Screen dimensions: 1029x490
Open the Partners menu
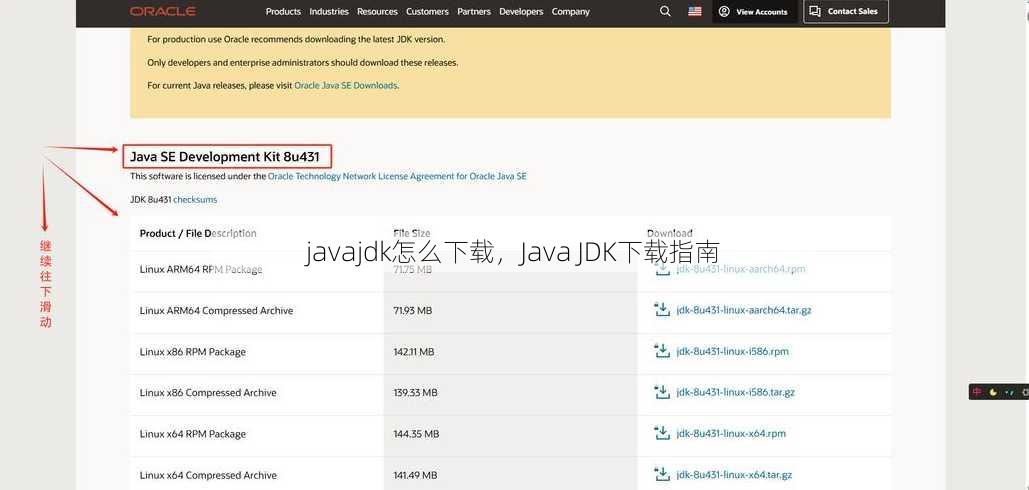click(x=474, y=12)
